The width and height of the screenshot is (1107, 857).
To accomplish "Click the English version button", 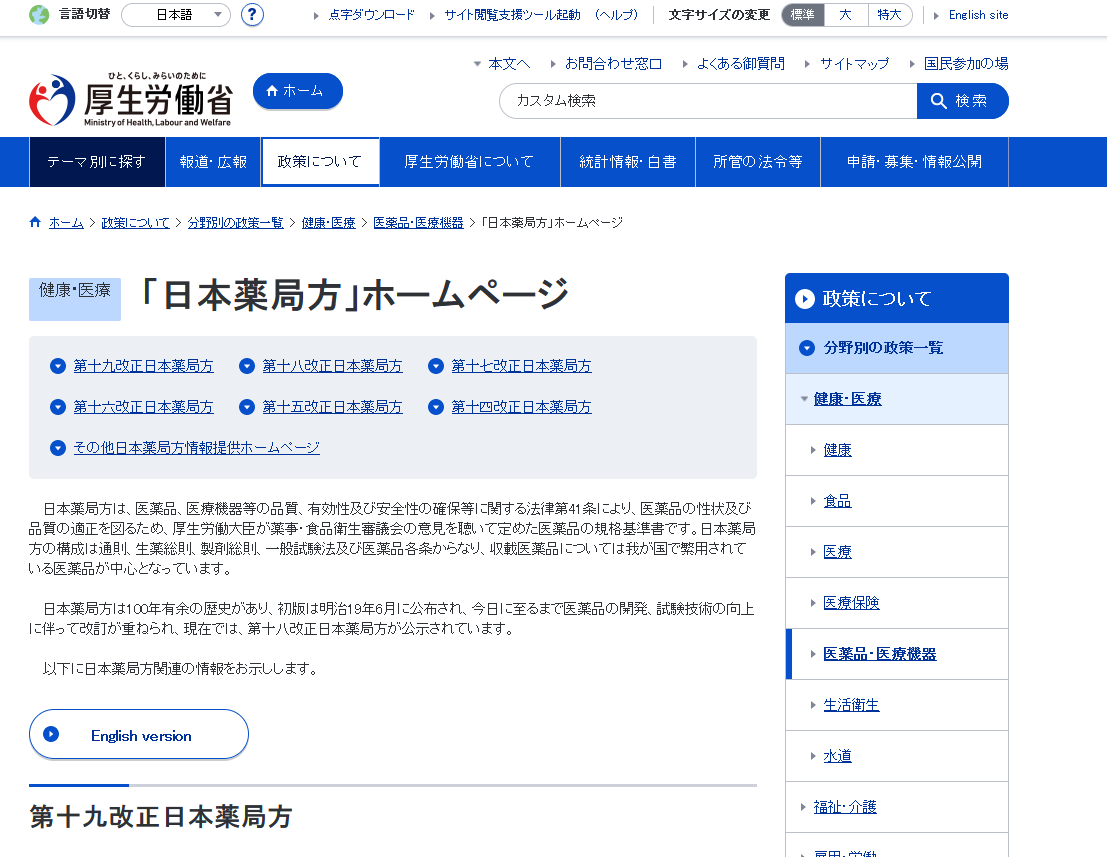I will coord(138,735).
